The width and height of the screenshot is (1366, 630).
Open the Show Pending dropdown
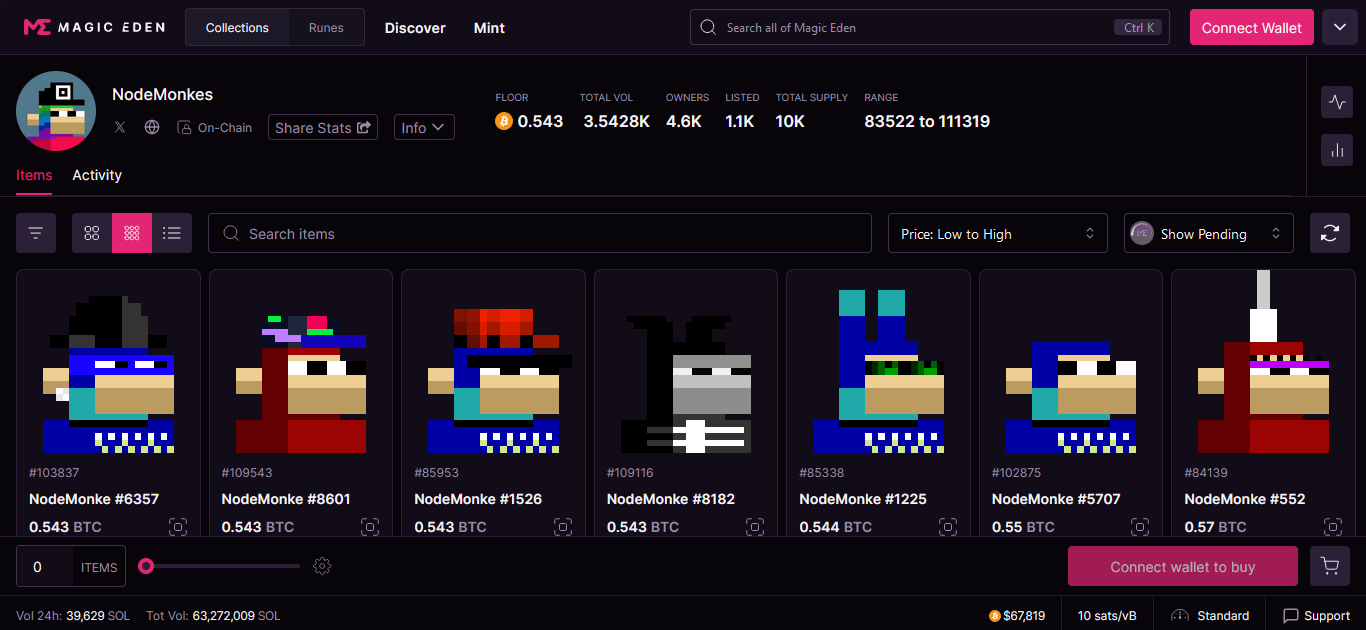tap(1209, 233)
